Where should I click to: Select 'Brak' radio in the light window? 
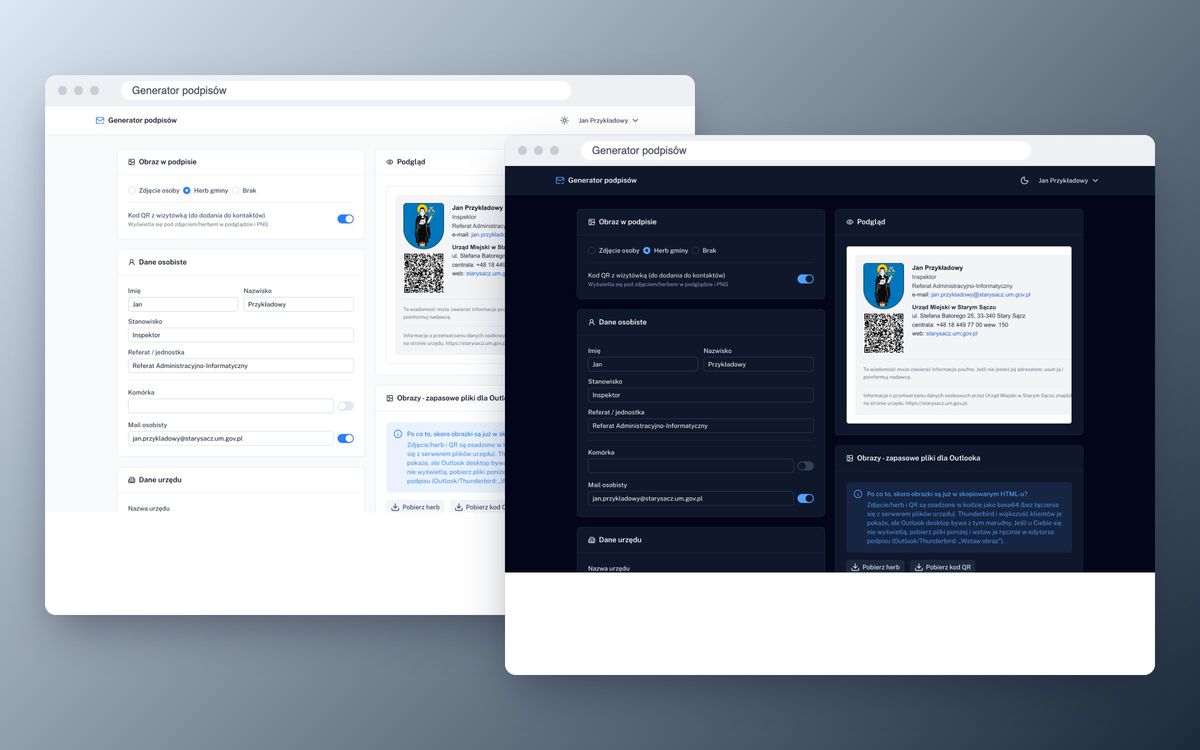pyautogui.click(x=235, y=190)
